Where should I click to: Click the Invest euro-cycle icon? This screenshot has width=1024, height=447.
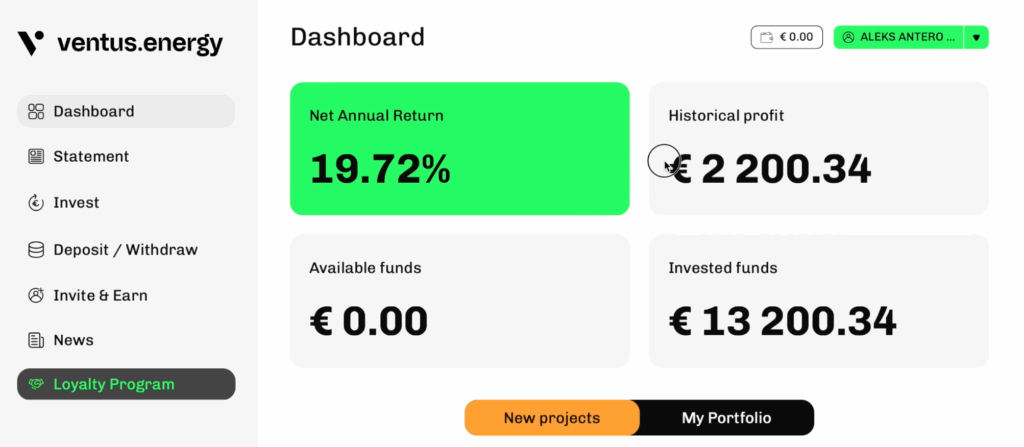pyautogui.click(x=36, y=203)
